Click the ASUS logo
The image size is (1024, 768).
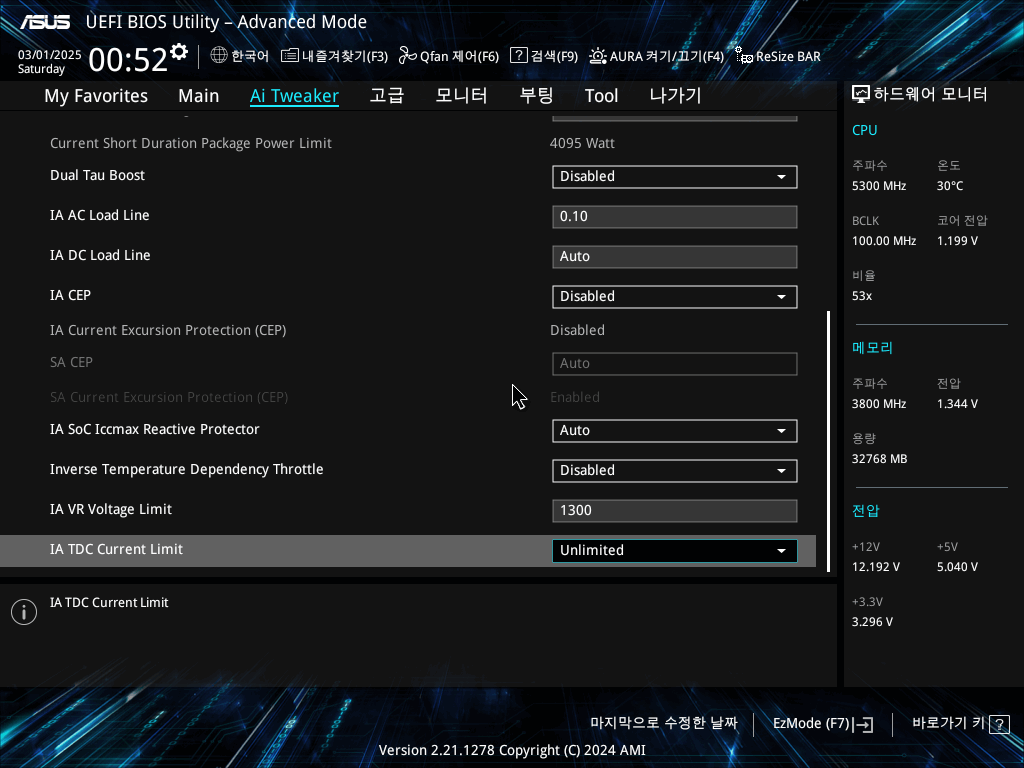coord(44,22)
